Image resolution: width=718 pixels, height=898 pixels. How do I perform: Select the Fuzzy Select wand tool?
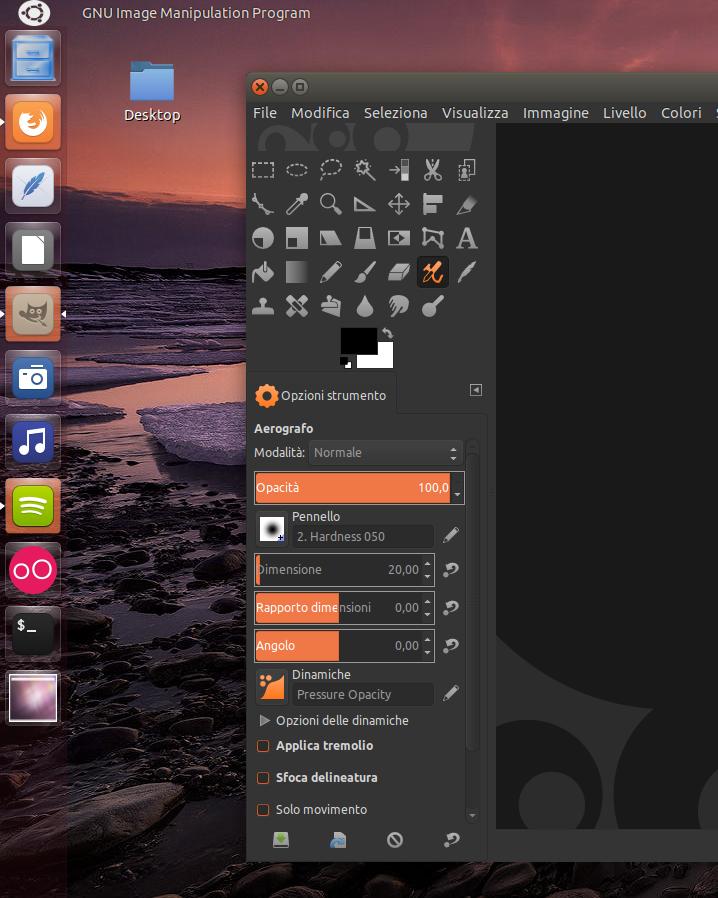365,170
